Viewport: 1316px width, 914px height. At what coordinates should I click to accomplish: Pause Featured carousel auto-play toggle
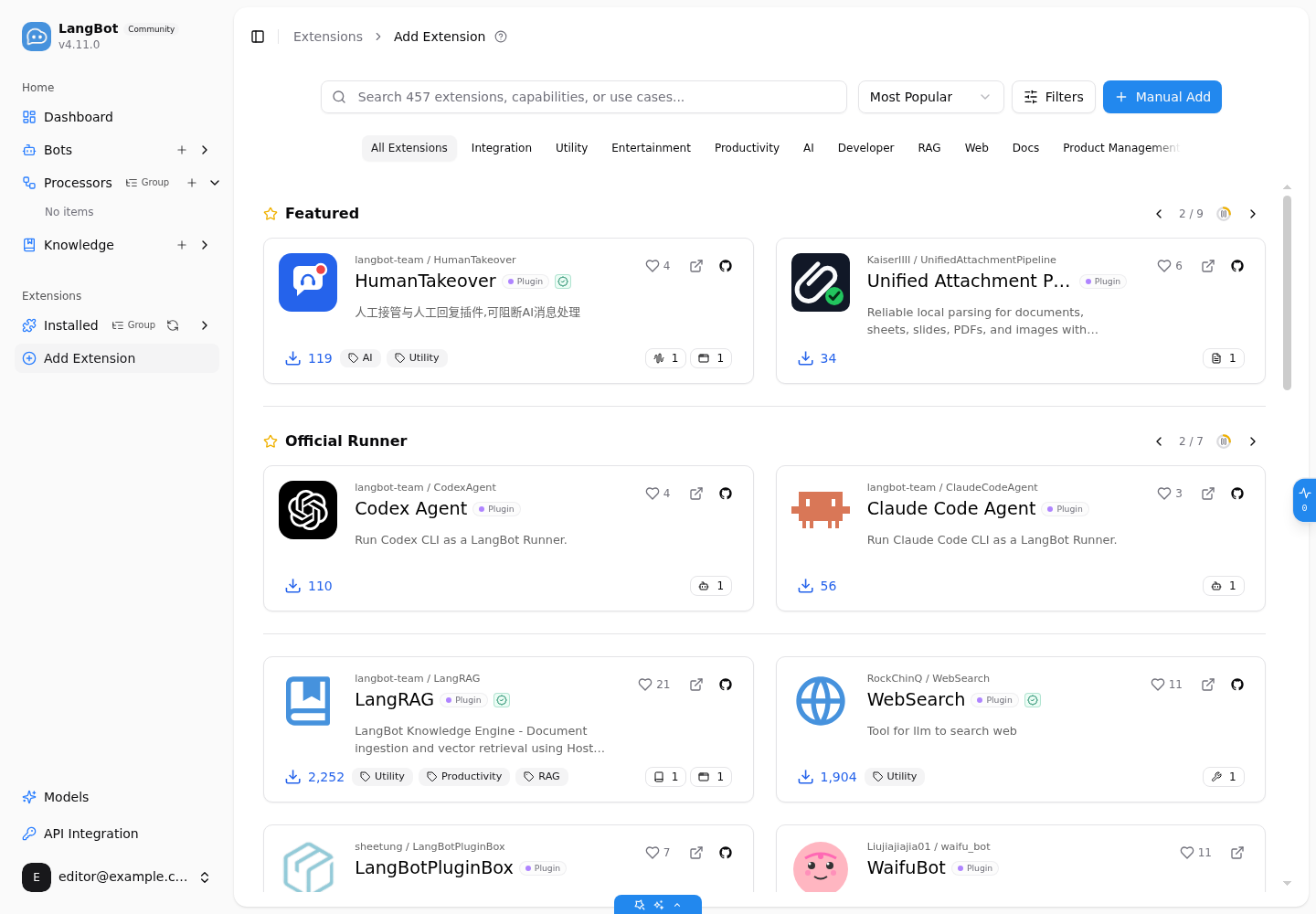click(1224, 214)
